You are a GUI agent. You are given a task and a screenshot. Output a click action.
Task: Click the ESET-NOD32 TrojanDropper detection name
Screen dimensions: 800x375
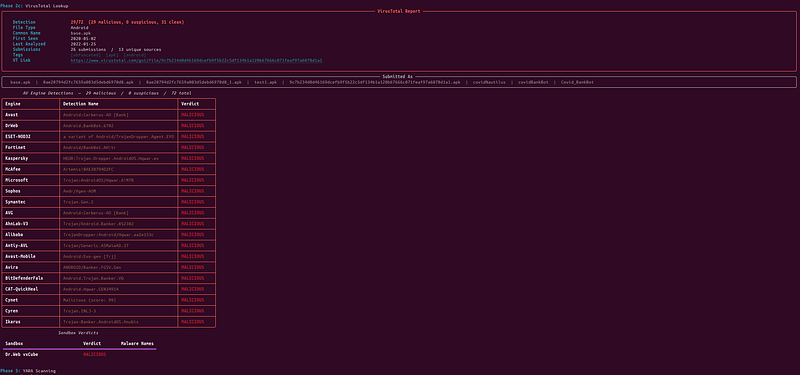coord(118,136)
